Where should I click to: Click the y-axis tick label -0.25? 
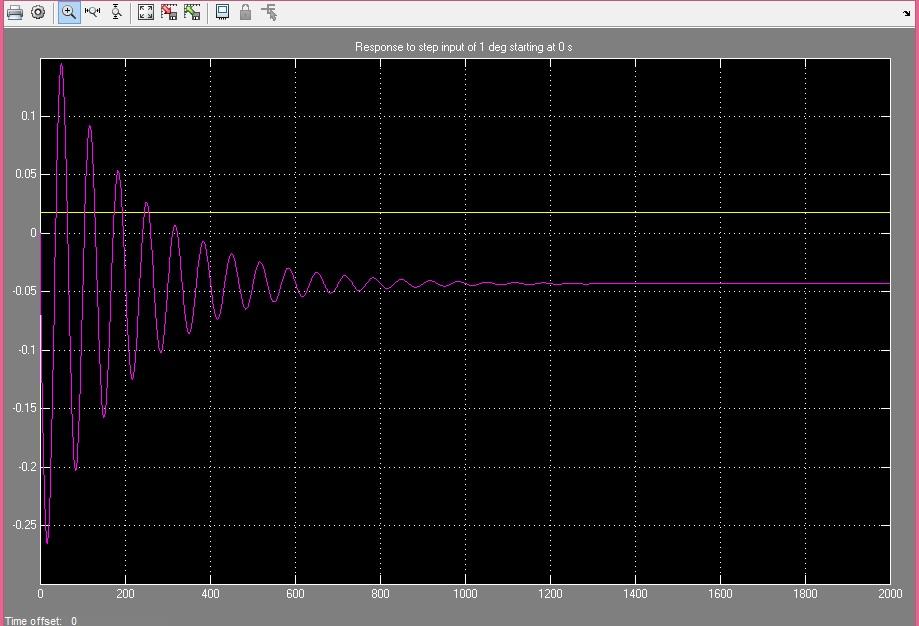23,525
